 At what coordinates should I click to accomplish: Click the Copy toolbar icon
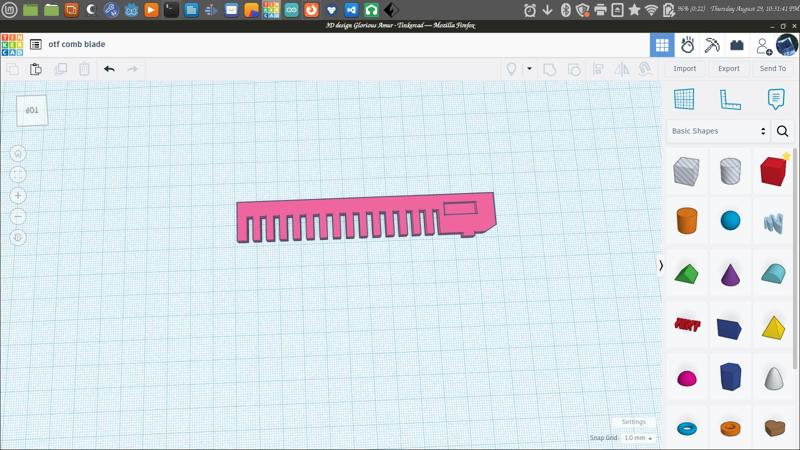(13, 69)
